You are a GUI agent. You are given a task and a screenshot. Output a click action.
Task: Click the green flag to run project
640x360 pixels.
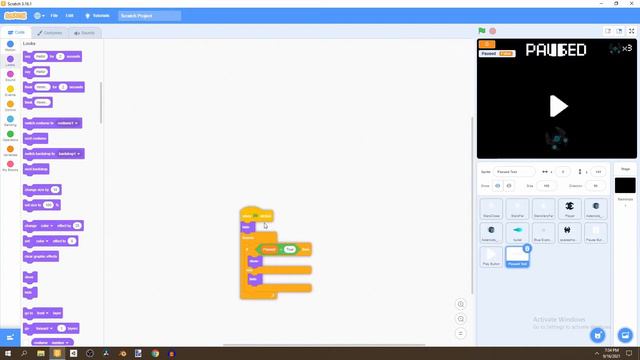(x=482, y=31)
